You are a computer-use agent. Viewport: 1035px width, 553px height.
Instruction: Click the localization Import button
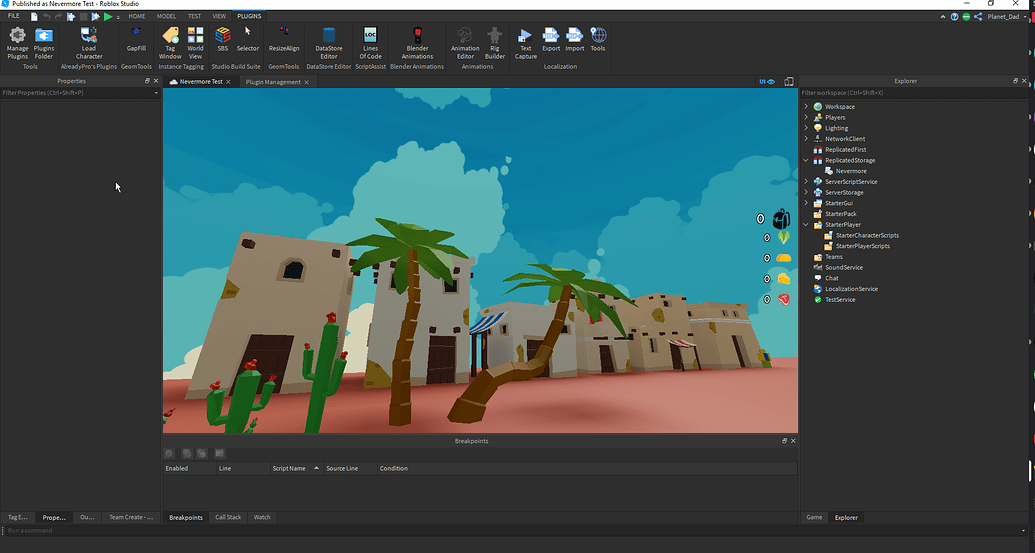pyautogui.click(x=574, y=40)
